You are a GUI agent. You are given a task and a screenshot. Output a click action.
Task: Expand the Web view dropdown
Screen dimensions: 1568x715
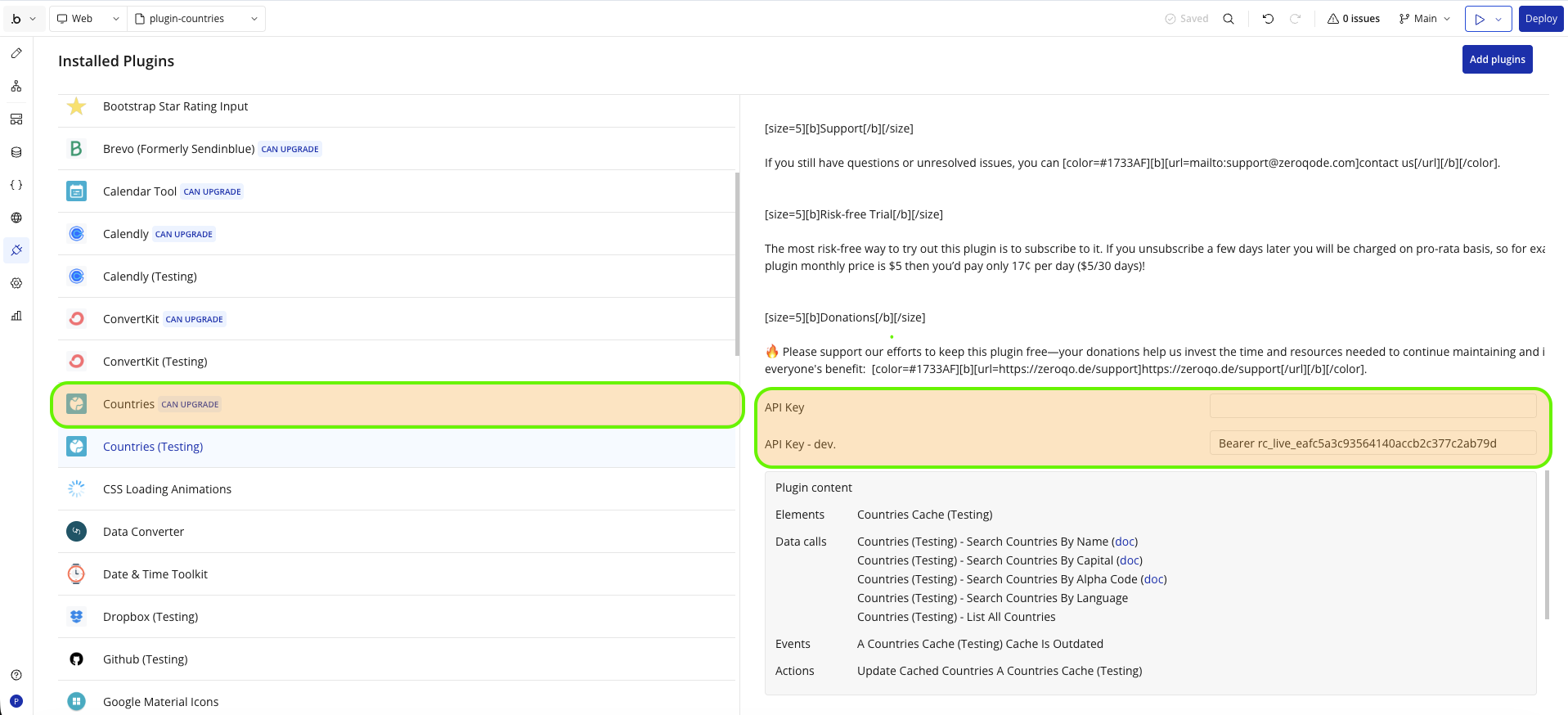(x=88, y=19)
